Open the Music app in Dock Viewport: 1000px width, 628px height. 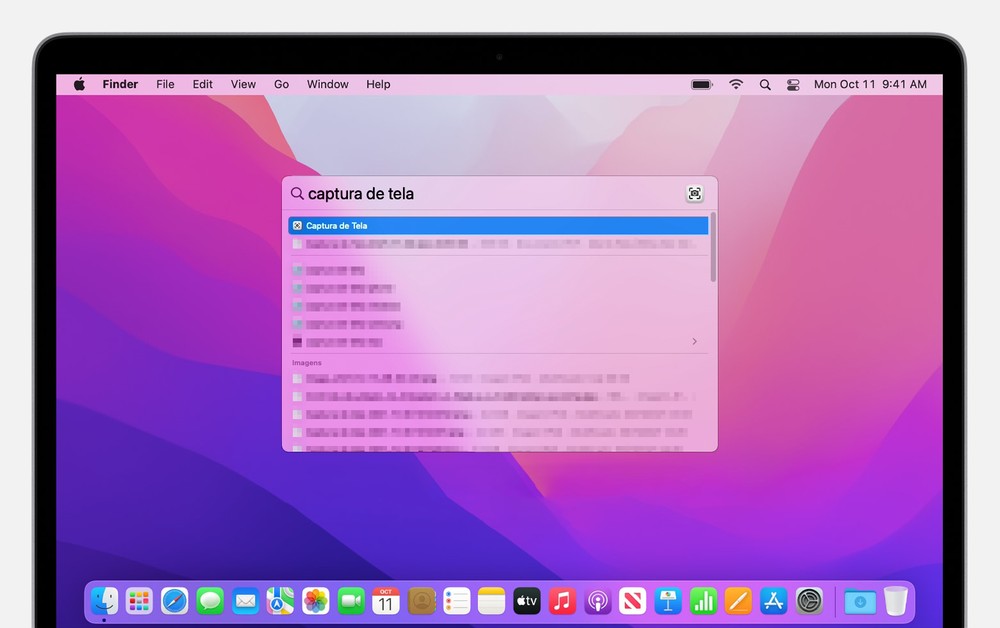tap(562, 601)
